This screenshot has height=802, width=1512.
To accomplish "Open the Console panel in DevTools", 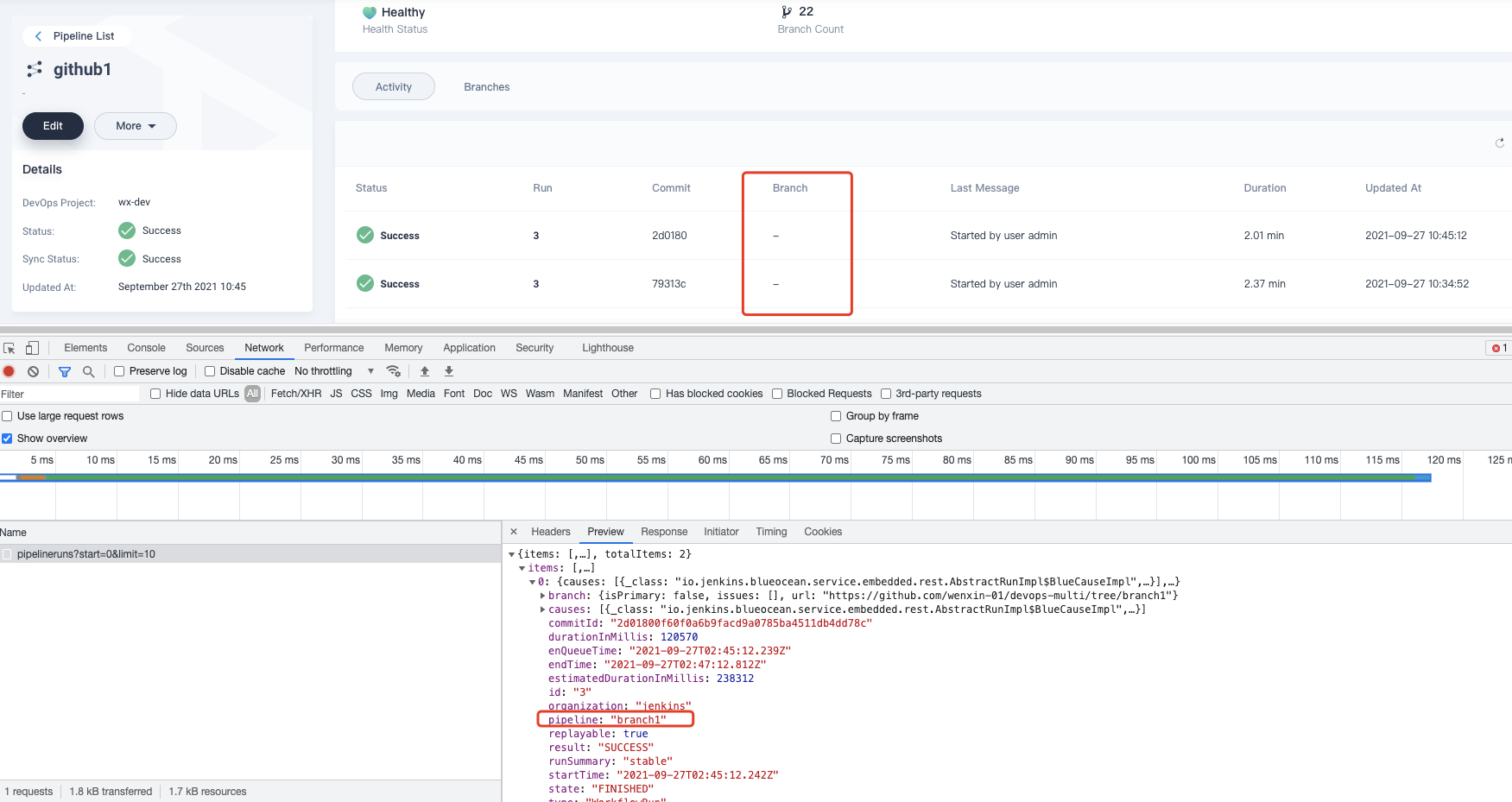I will click(146, 347).
